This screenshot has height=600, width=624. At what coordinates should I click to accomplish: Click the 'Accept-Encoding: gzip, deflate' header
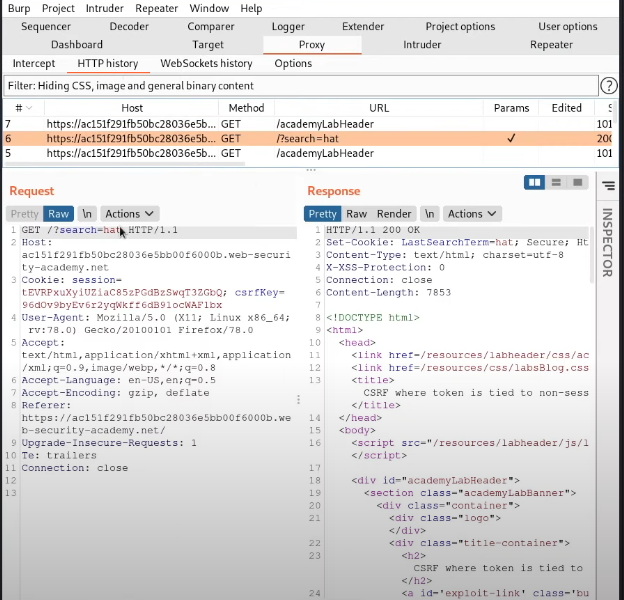point(115,393)
